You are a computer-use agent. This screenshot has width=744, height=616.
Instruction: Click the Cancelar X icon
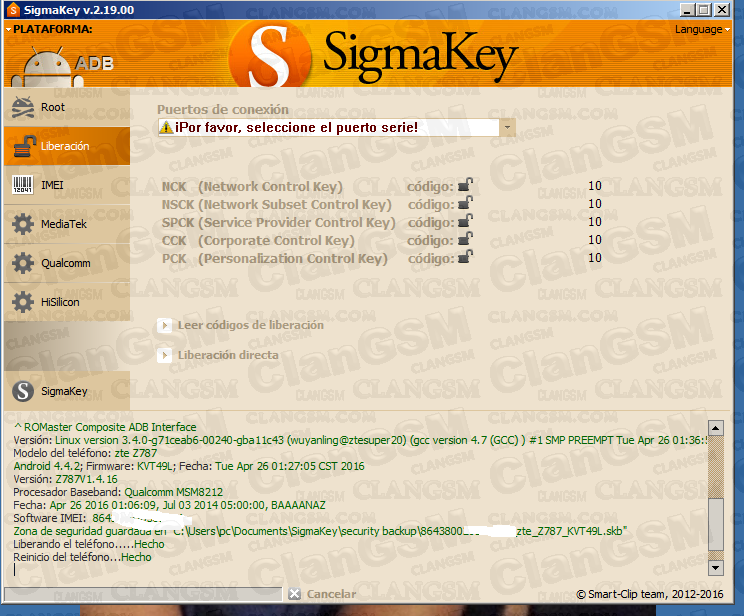tap(295, 594)
